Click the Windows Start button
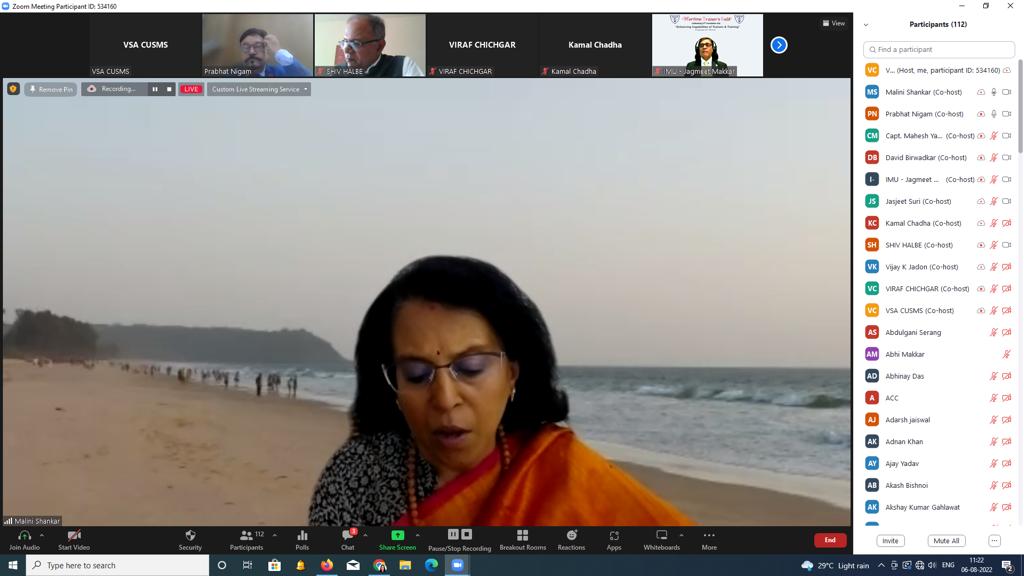Image resolution: width=1024 pixels, height=576 pixels. 13,565
